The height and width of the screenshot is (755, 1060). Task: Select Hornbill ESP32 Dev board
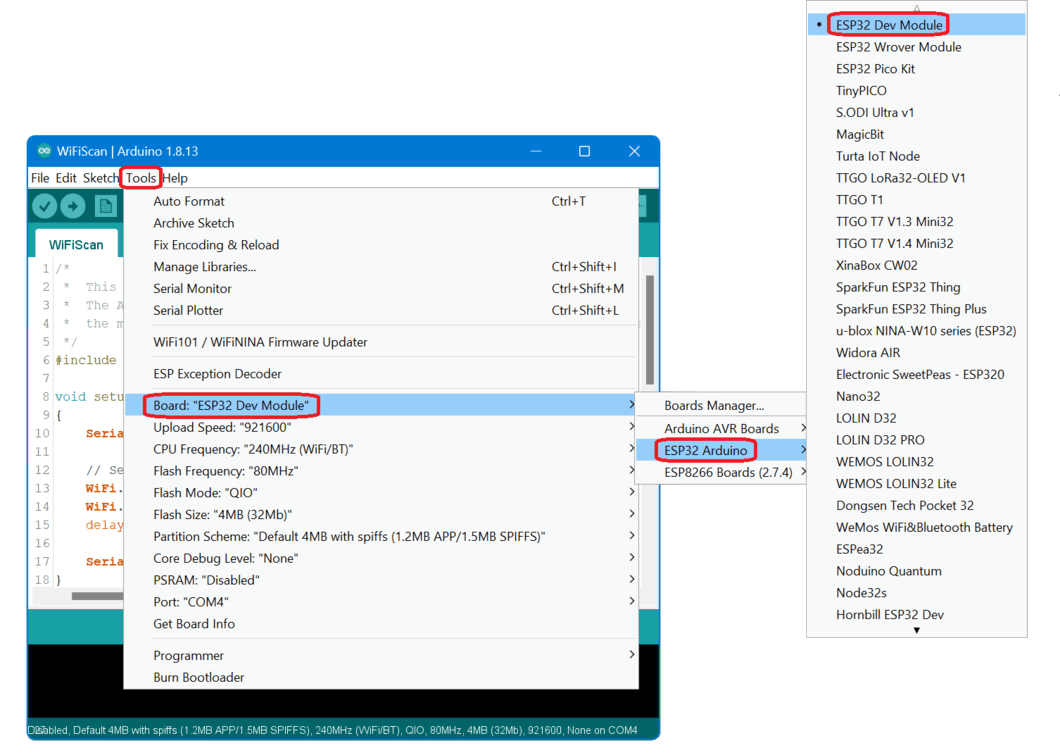[x=917, y=615]
